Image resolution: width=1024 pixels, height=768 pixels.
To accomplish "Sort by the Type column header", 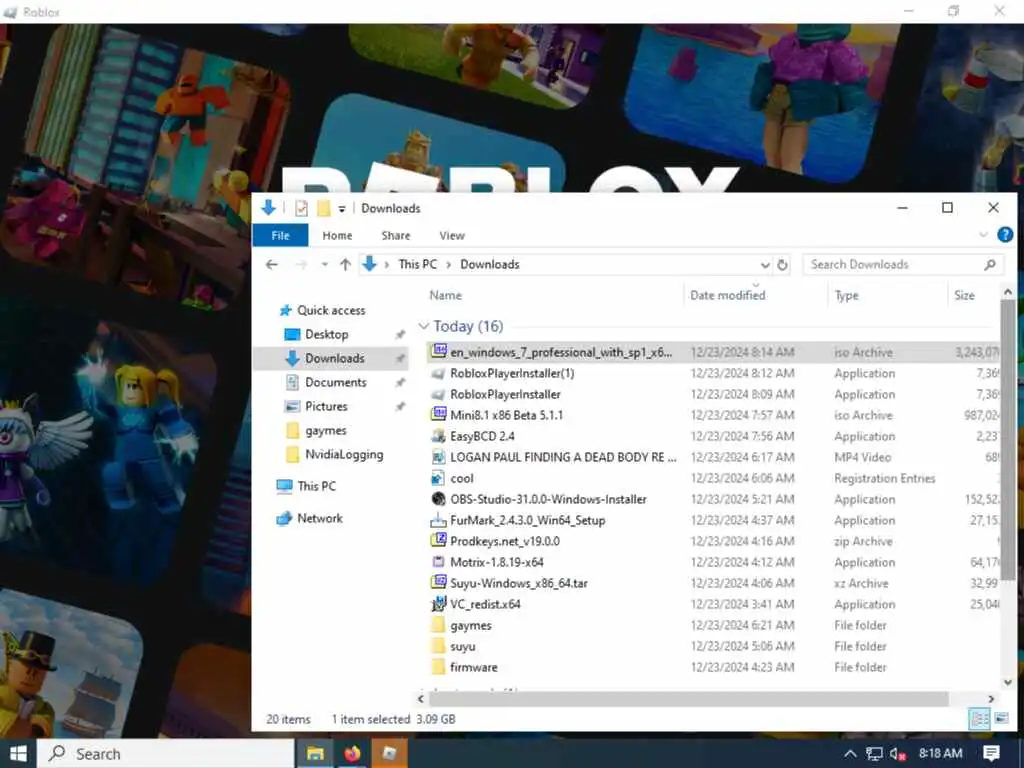I will point(846,295).
